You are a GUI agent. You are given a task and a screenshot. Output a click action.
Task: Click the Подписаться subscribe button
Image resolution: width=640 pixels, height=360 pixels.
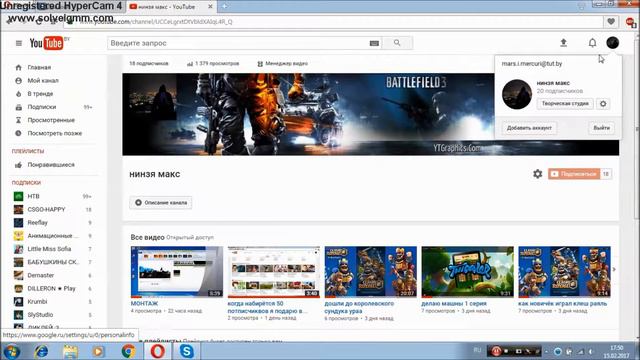[x=574, y=174]
